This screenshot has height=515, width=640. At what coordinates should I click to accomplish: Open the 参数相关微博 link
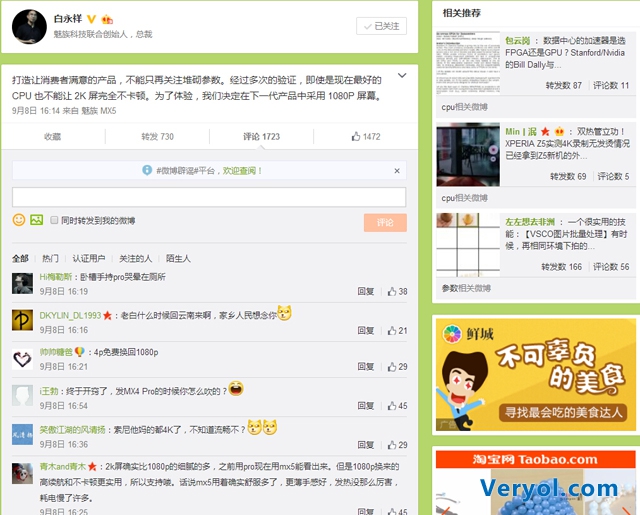tap(466, 288)
